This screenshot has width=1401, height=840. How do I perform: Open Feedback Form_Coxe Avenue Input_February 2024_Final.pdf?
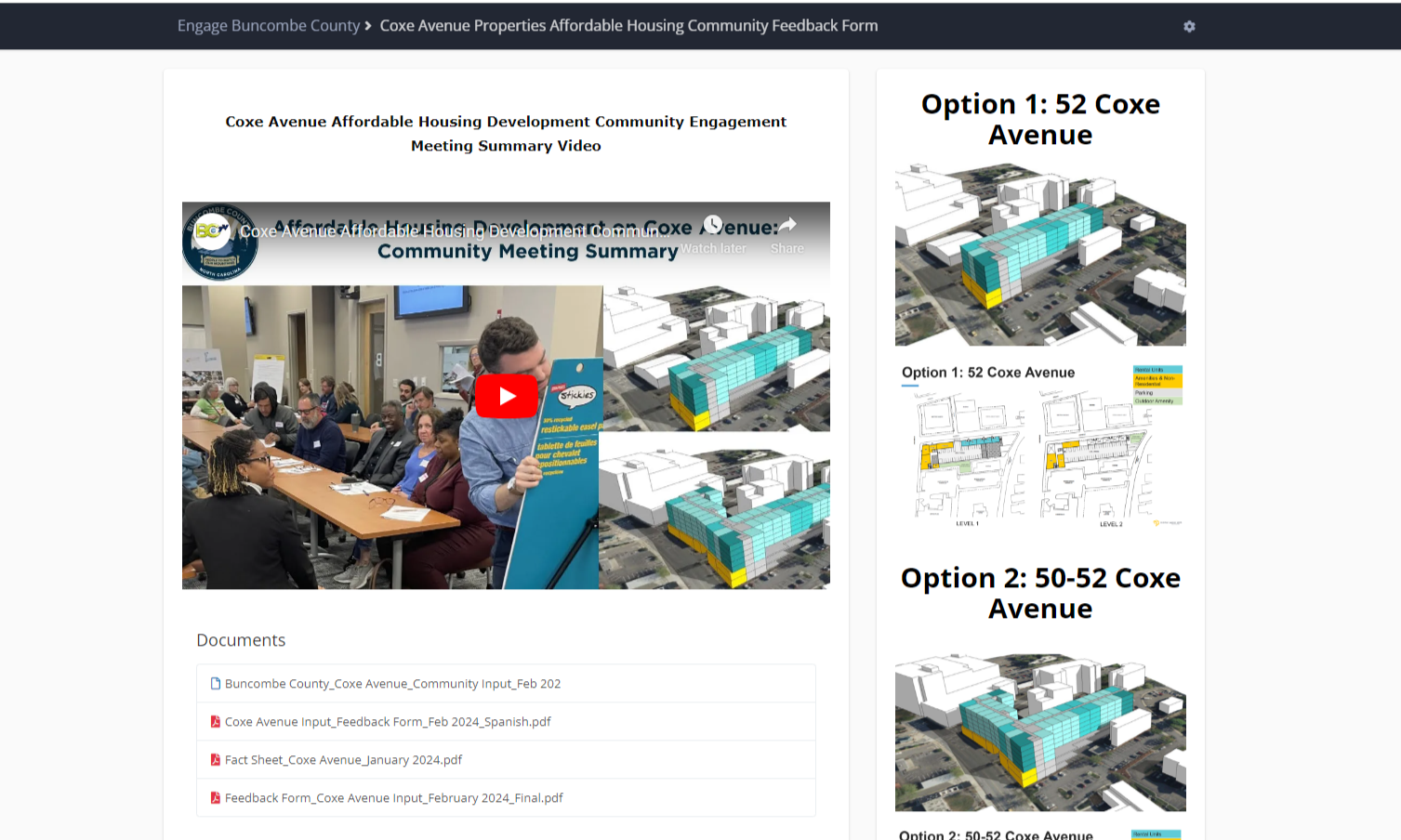394,798
